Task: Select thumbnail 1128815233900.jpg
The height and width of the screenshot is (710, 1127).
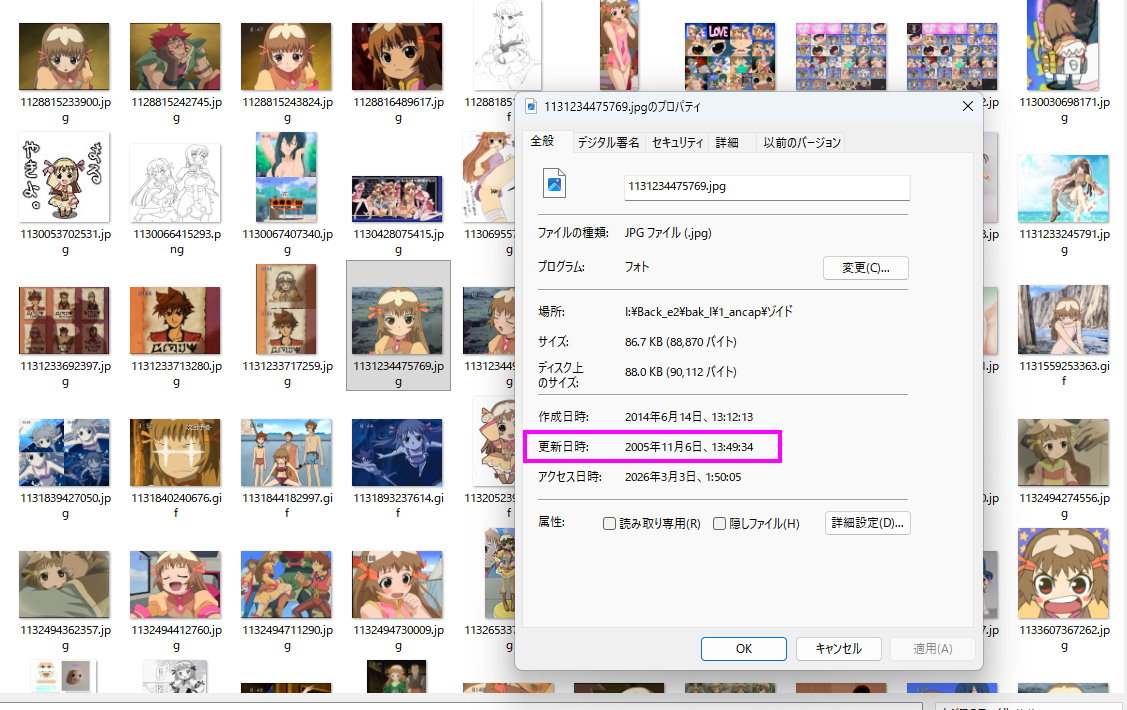Action: coord(65,58)
